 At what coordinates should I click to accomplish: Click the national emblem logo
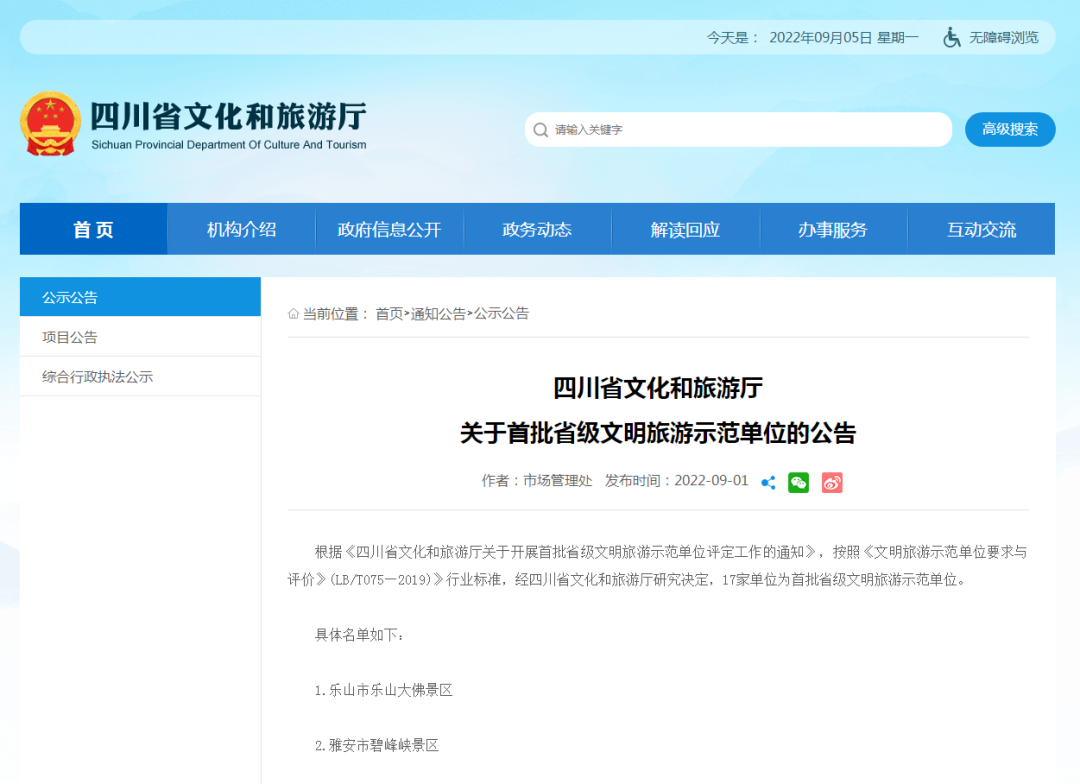pyautogui.click(x=50, y=124)
